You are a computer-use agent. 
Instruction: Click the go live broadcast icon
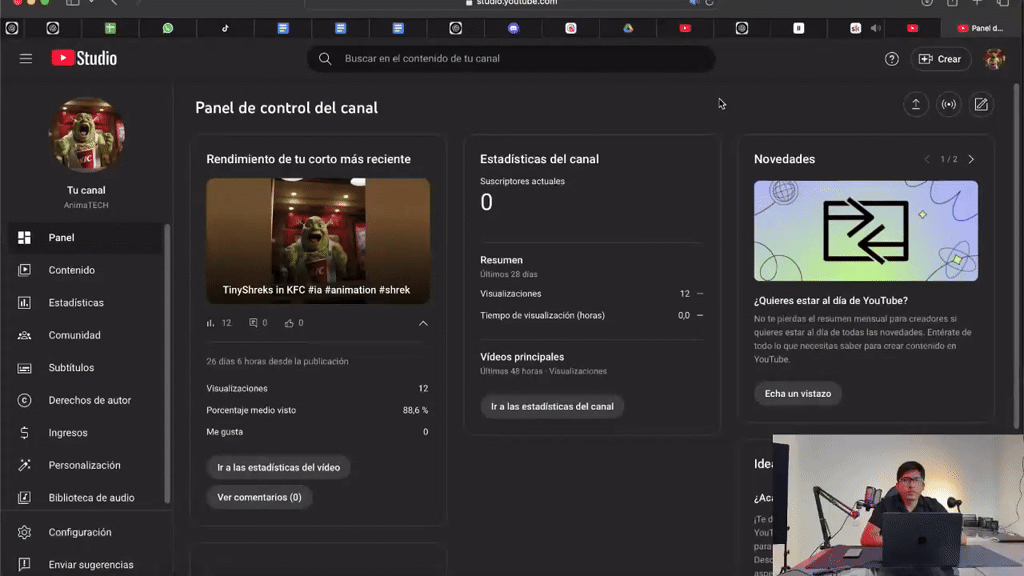click(948, 104)
